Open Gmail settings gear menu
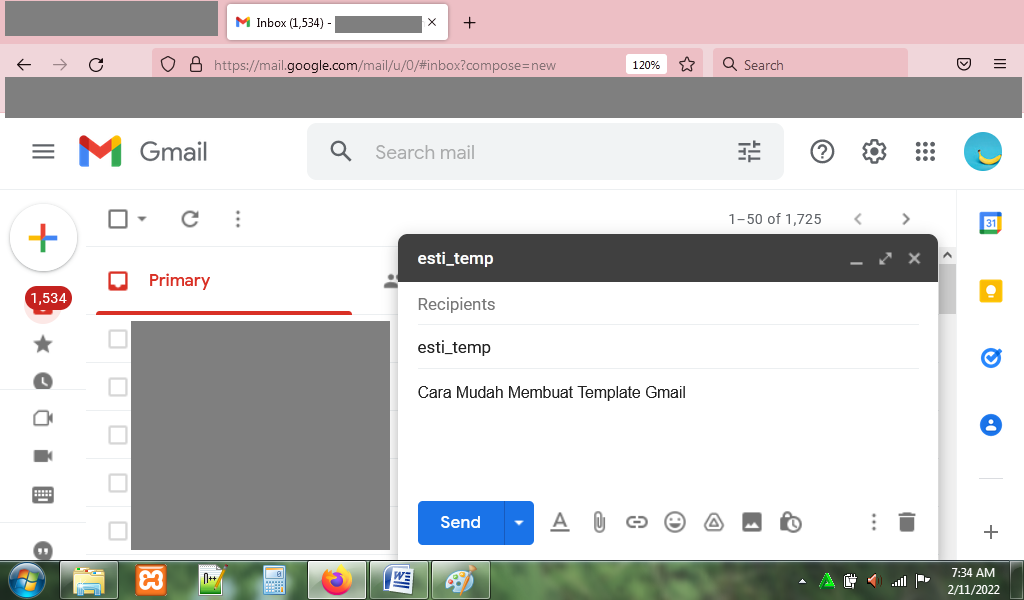 click(873, 151)
